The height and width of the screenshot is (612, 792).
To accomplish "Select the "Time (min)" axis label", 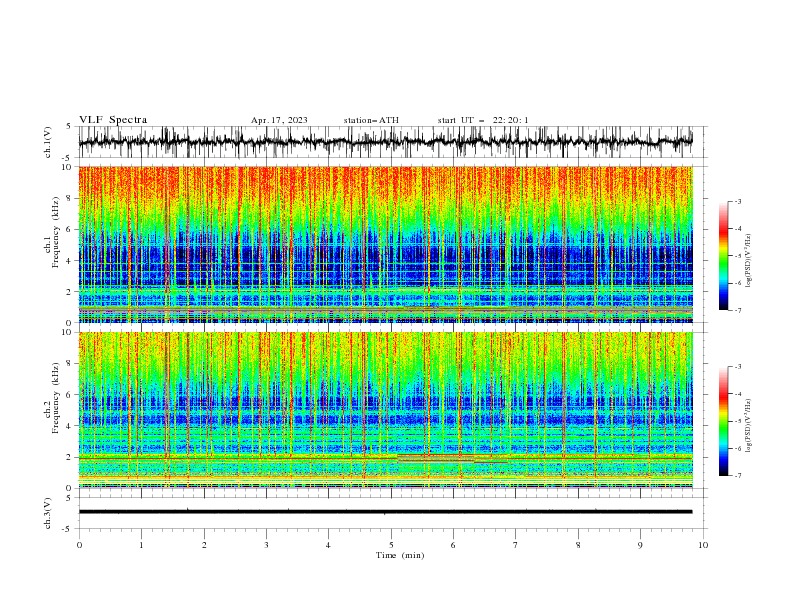I will 400,555.
